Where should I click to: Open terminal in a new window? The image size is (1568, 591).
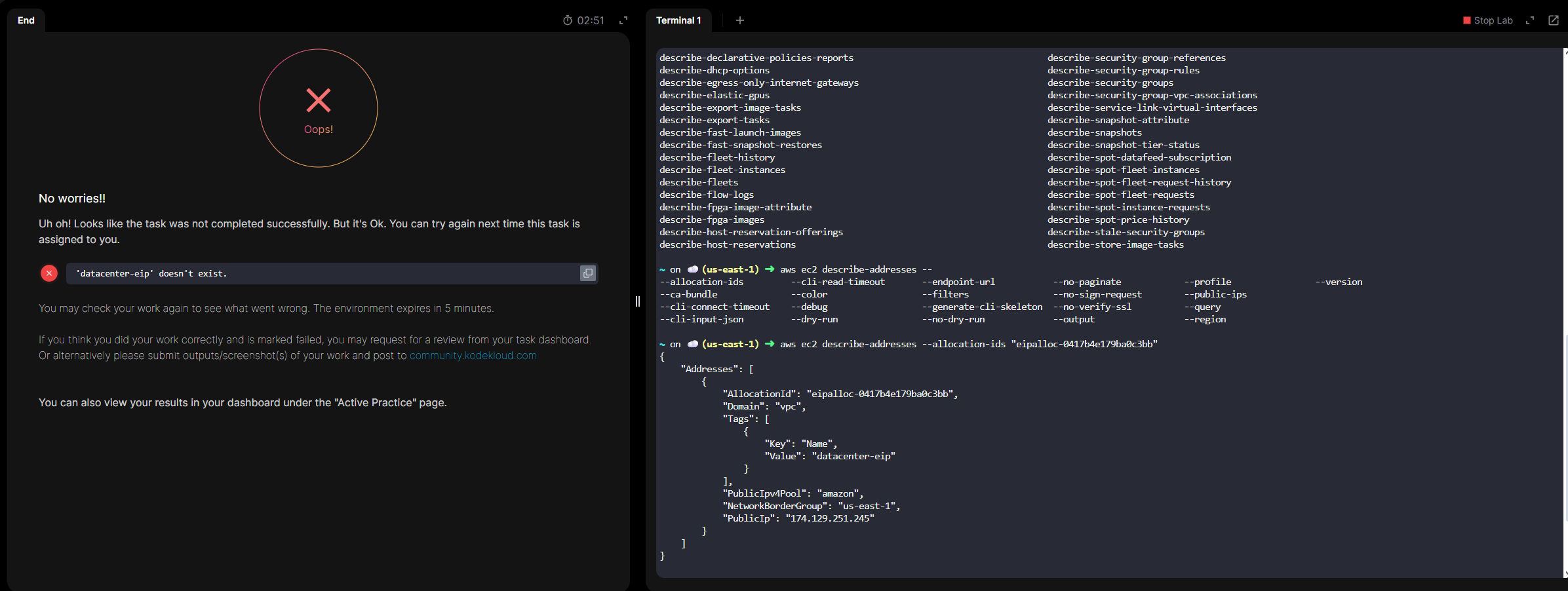(1553, 20)
